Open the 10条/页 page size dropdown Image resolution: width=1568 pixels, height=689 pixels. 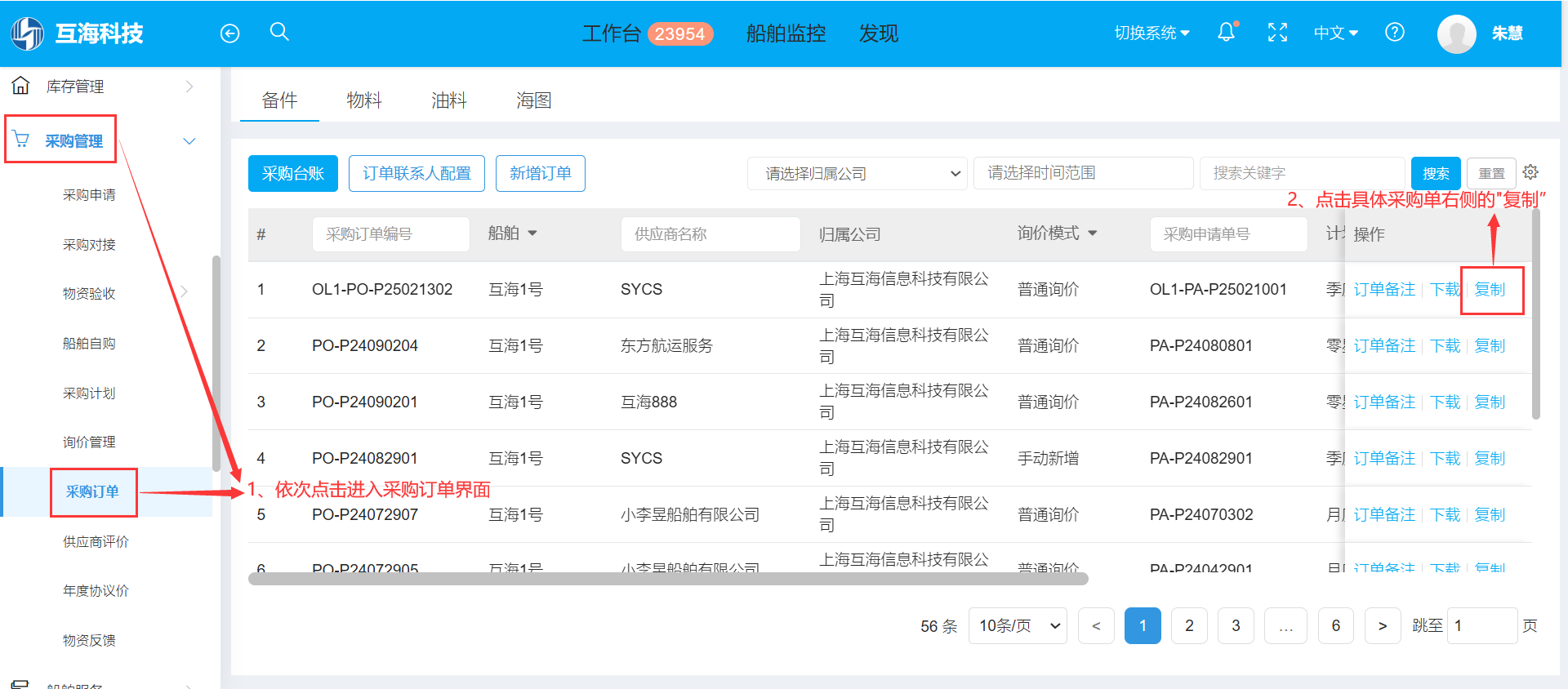1018,626
